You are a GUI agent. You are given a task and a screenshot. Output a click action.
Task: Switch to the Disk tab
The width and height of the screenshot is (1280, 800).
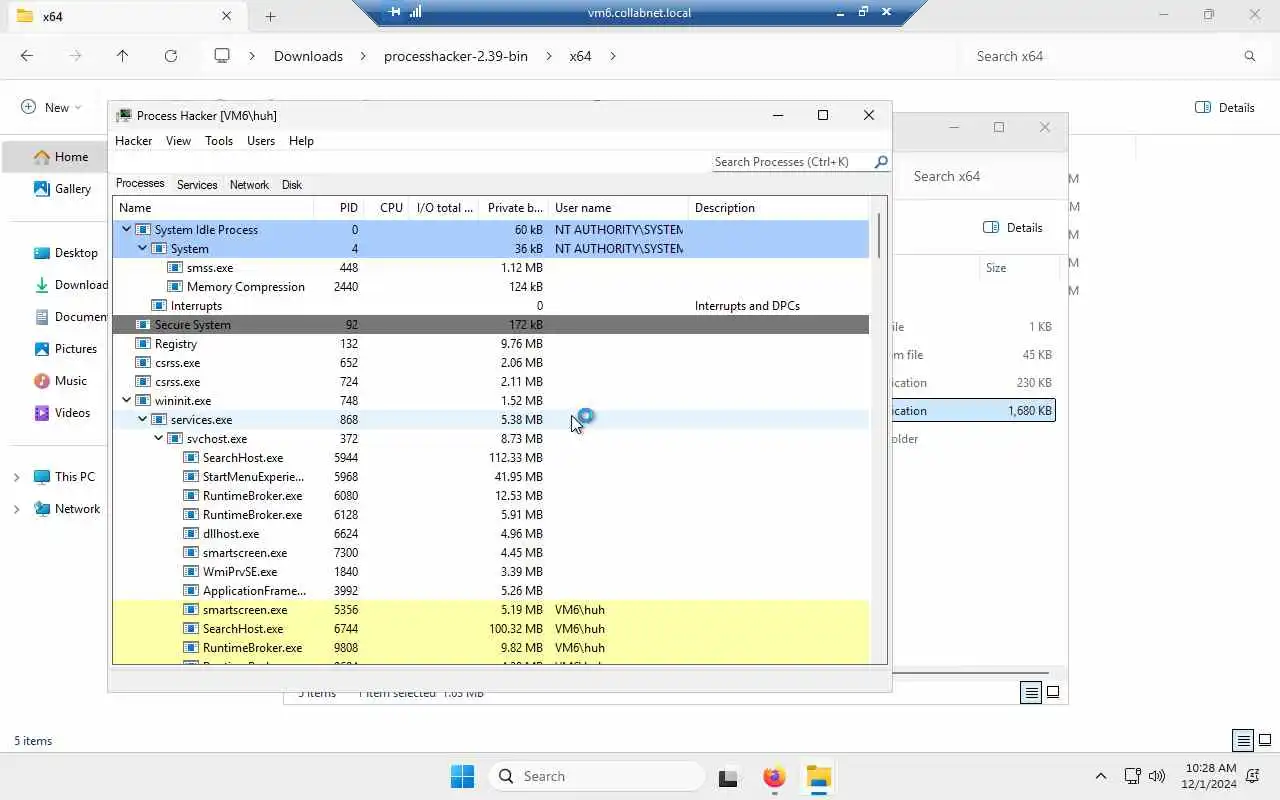click(291, 185)
